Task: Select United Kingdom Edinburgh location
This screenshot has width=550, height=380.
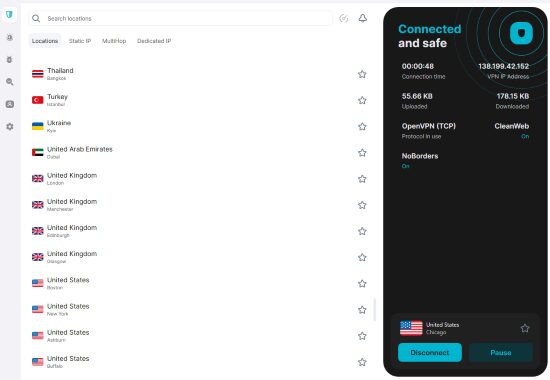Action: pos(199,231)
